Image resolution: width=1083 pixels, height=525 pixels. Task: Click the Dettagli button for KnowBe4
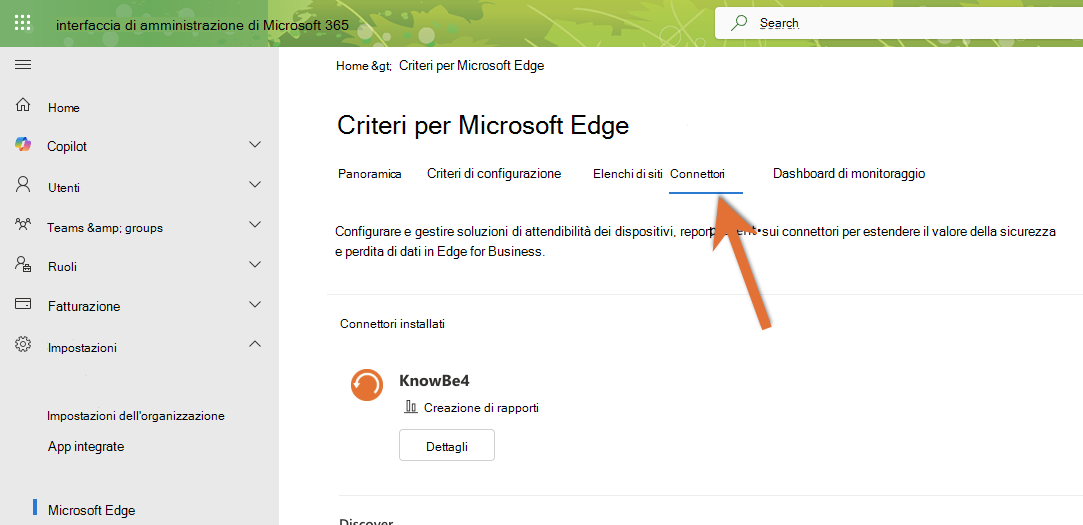(x=447, y=445)
